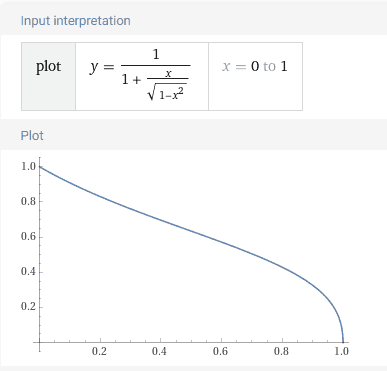
Task: Select the 'plot' label cell
Action: coord(48,76)
